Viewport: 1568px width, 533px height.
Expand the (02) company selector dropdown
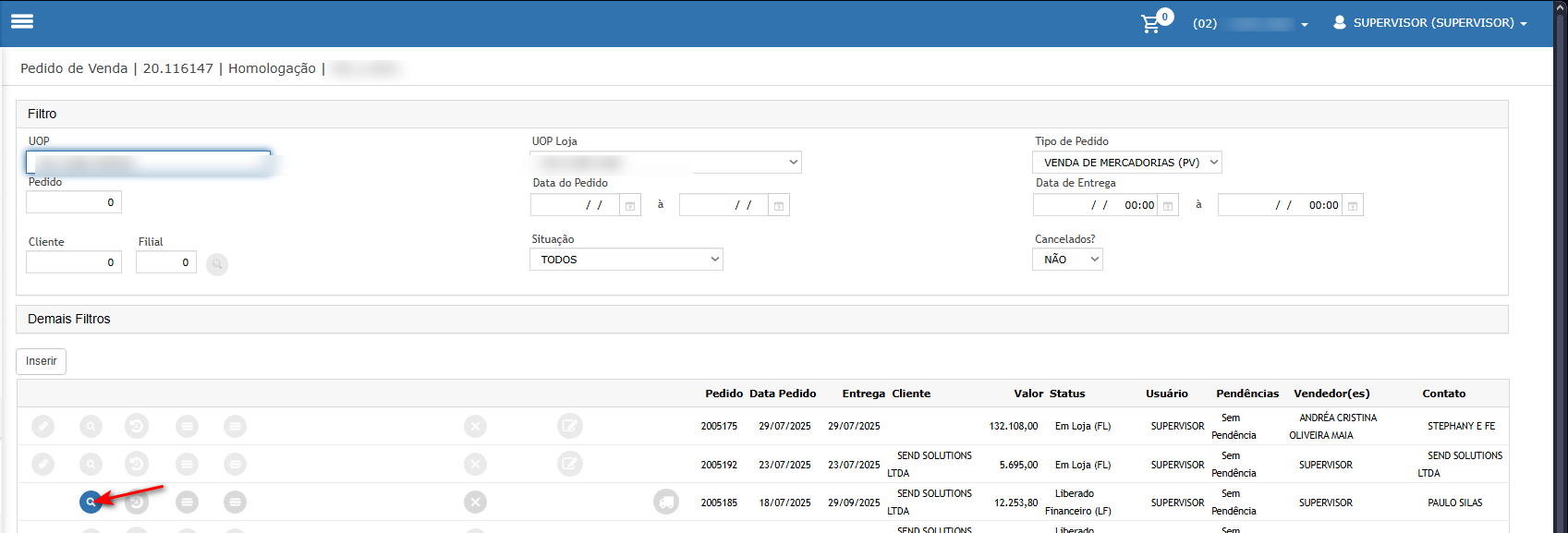coord(1250,23)
